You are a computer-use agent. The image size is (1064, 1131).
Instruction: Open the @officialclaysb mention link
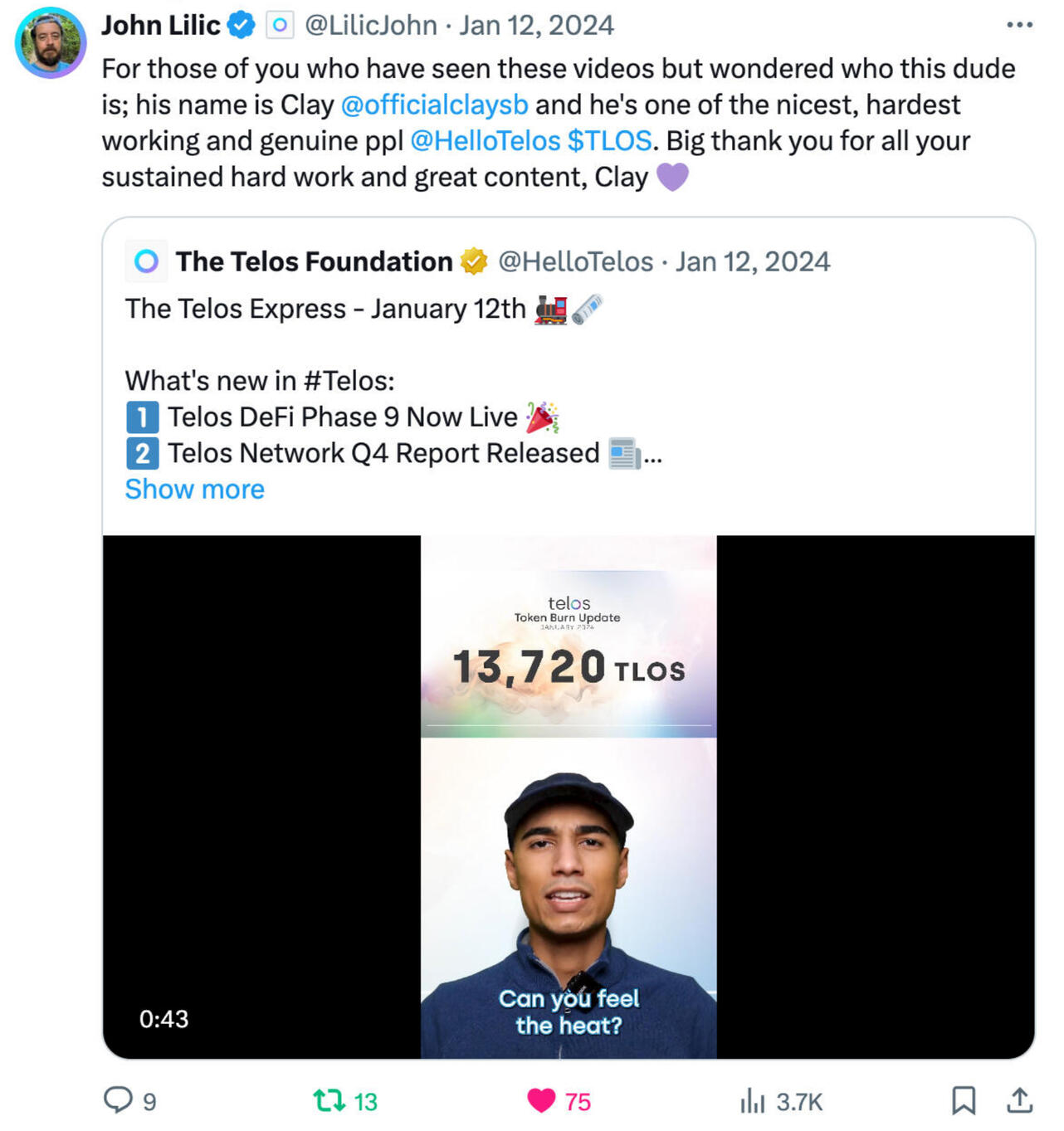[x=434, y=105]
